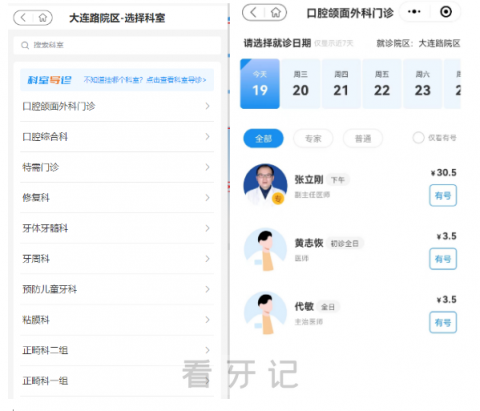Screen dimensions: 480x411
Task: Click the search magnifier icon
Action: pyautogui.click(x=25, y=45)
